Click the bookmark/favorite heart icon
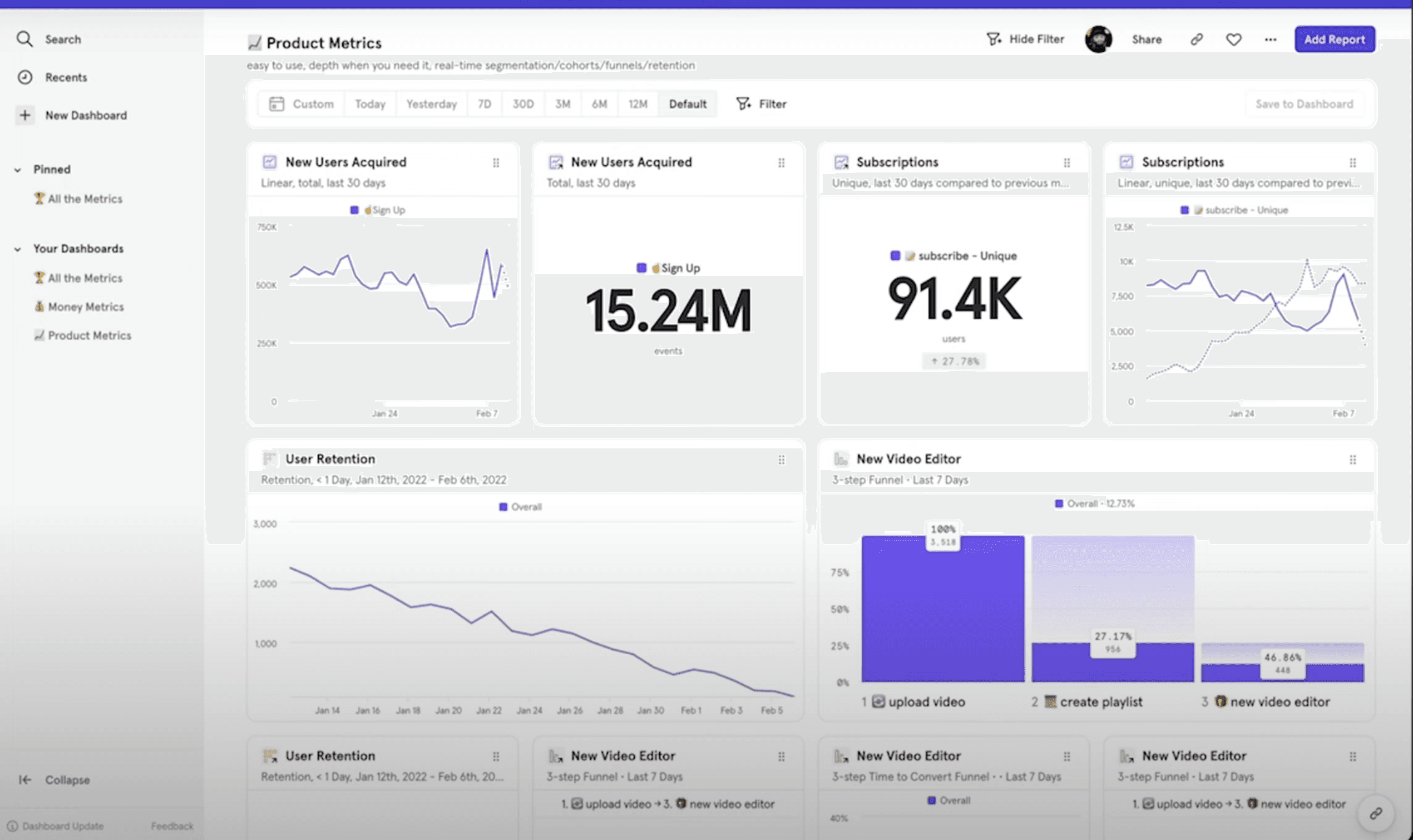Image resolution: width=1413 pixels, height=840 pixels. click(x=1233, y=39)
